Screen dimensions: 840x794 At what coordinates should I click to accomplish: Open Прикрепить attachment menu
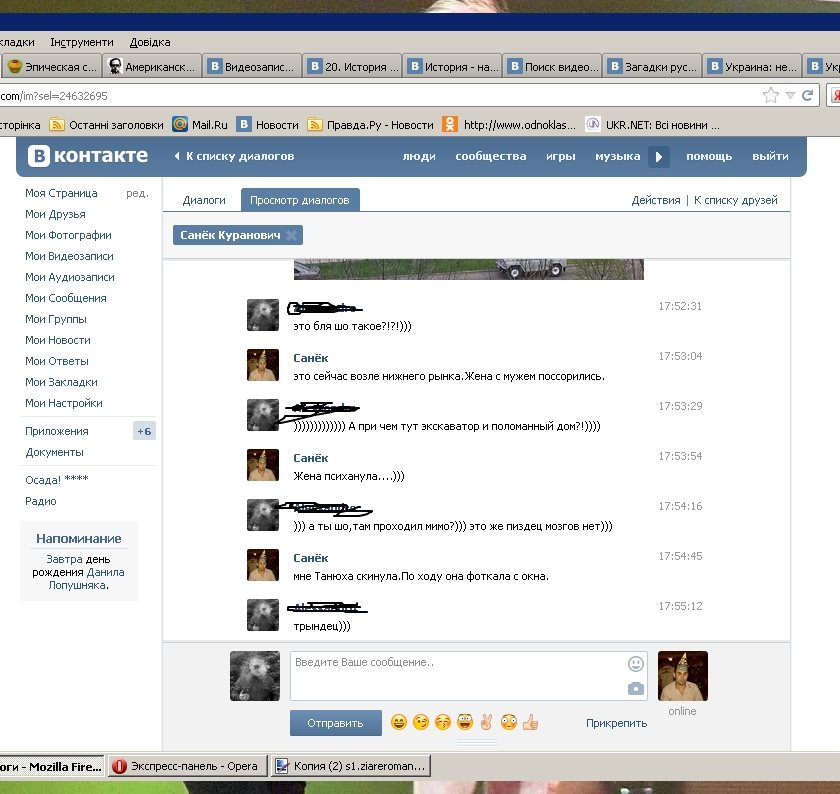616,723
